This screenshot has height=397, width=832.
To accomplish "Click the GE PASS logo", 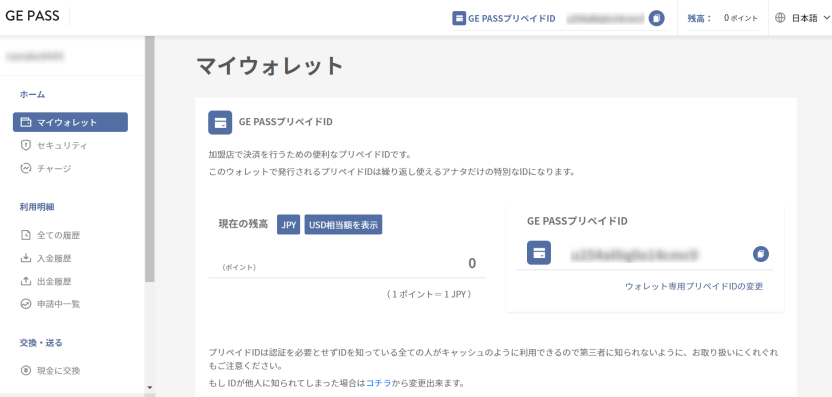I will (x=32, y=16).
